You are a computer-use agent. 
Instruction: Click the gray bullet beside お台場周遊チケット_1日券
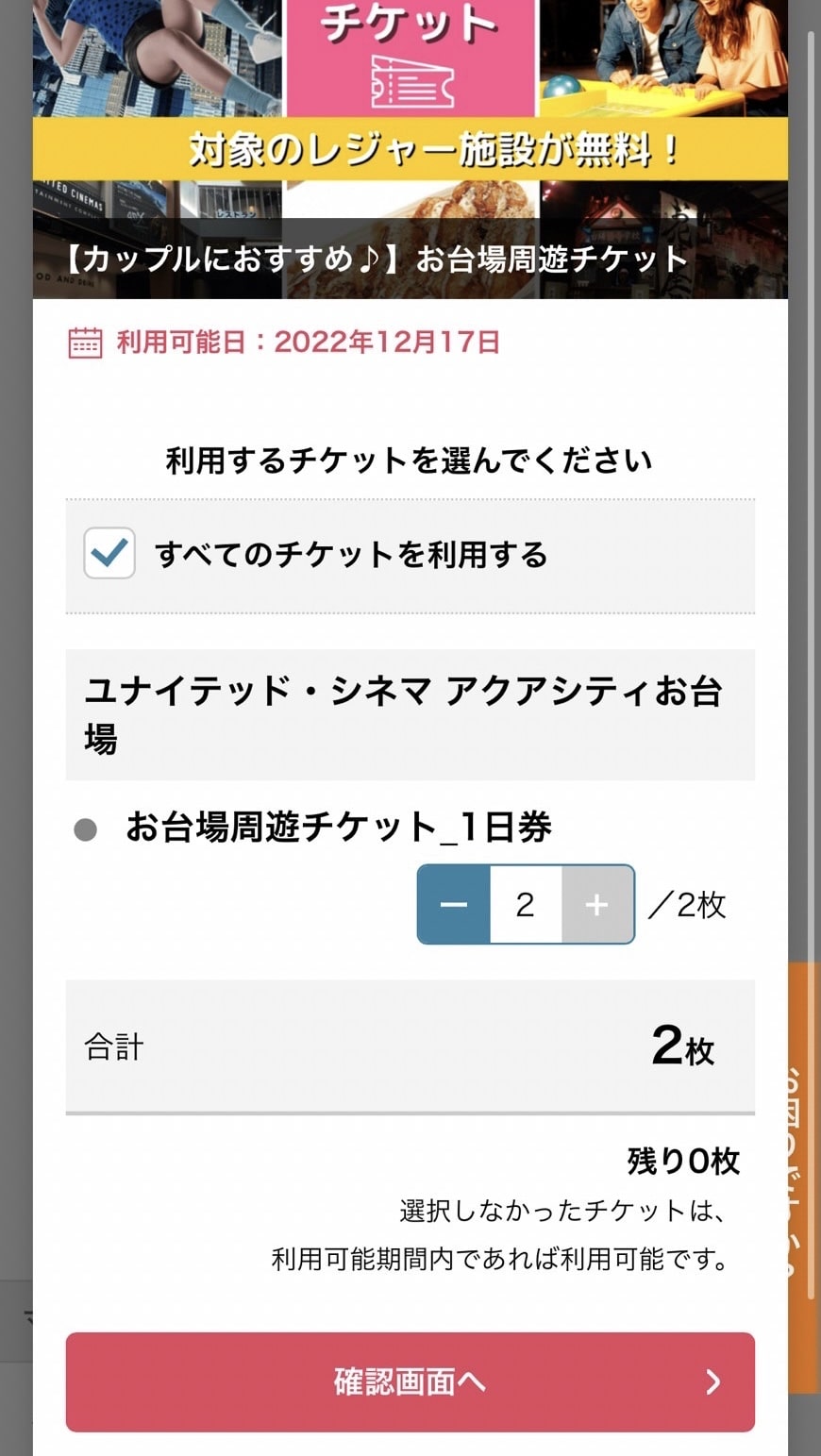tap(86, 829)
